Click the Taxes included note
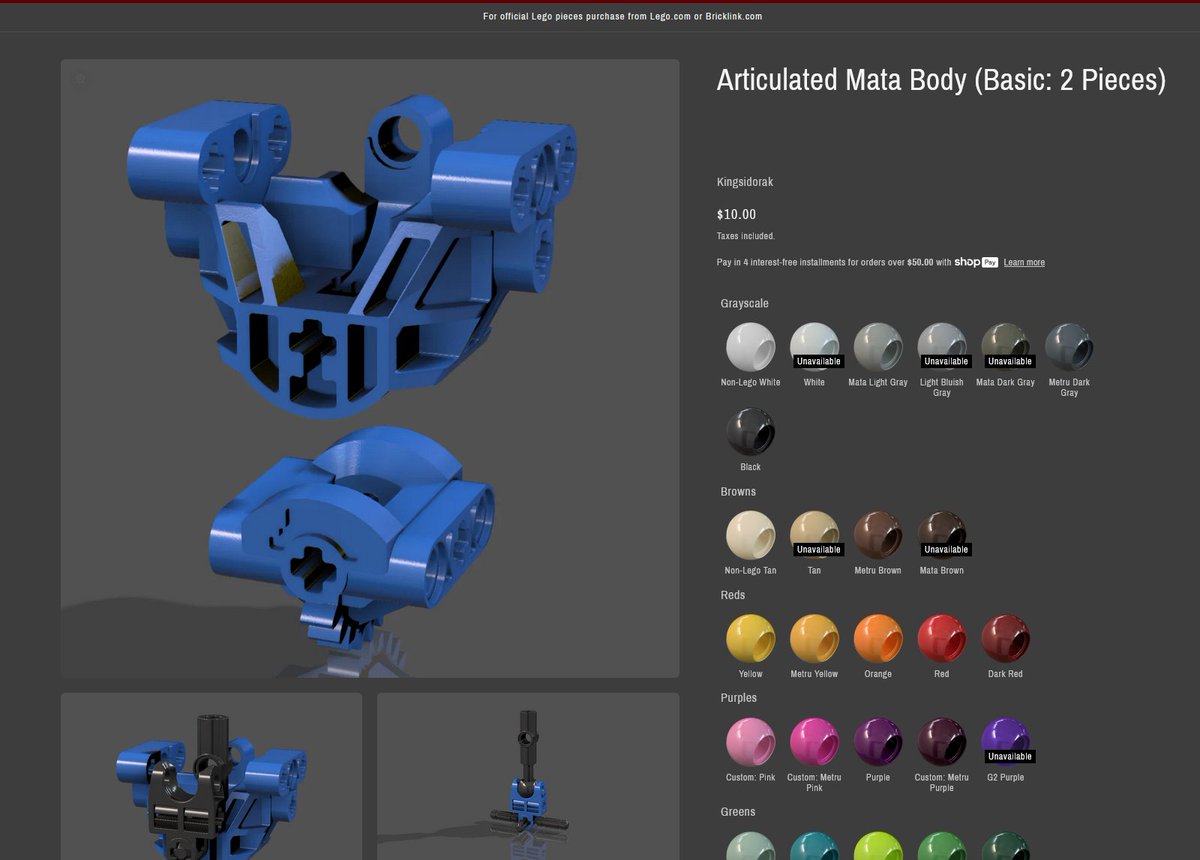 (x=745, y=237)
